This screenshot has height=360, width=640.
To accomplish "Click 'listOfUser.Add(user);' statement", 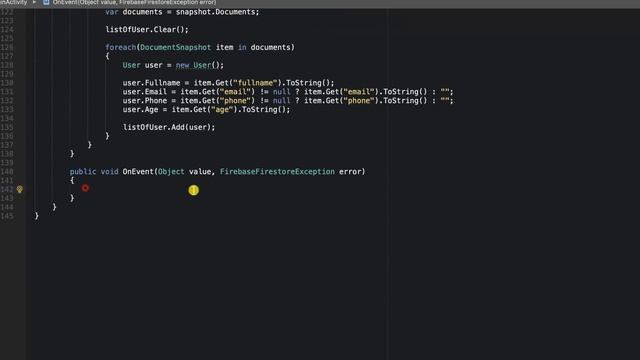I will pyautogui.click(x=169, y=127).
